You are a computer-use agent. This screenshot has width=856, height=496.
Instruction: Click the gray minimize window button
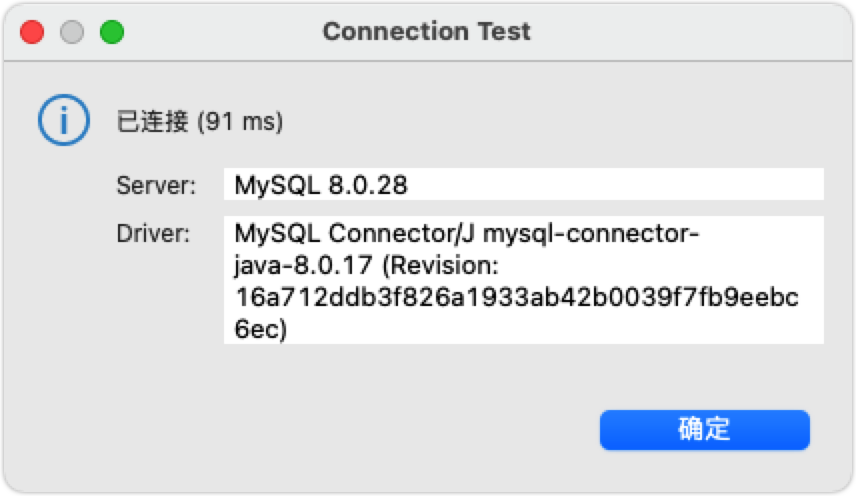coord(72,32)
